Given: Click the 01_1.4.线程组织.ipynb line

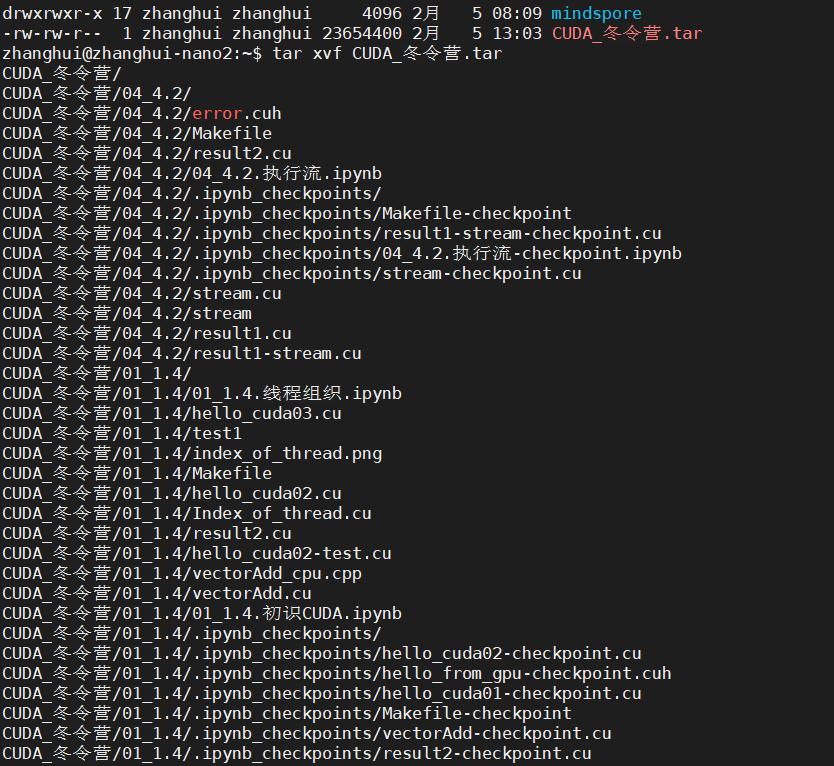Looking at the screenshot, I should (x=202, y=393).
